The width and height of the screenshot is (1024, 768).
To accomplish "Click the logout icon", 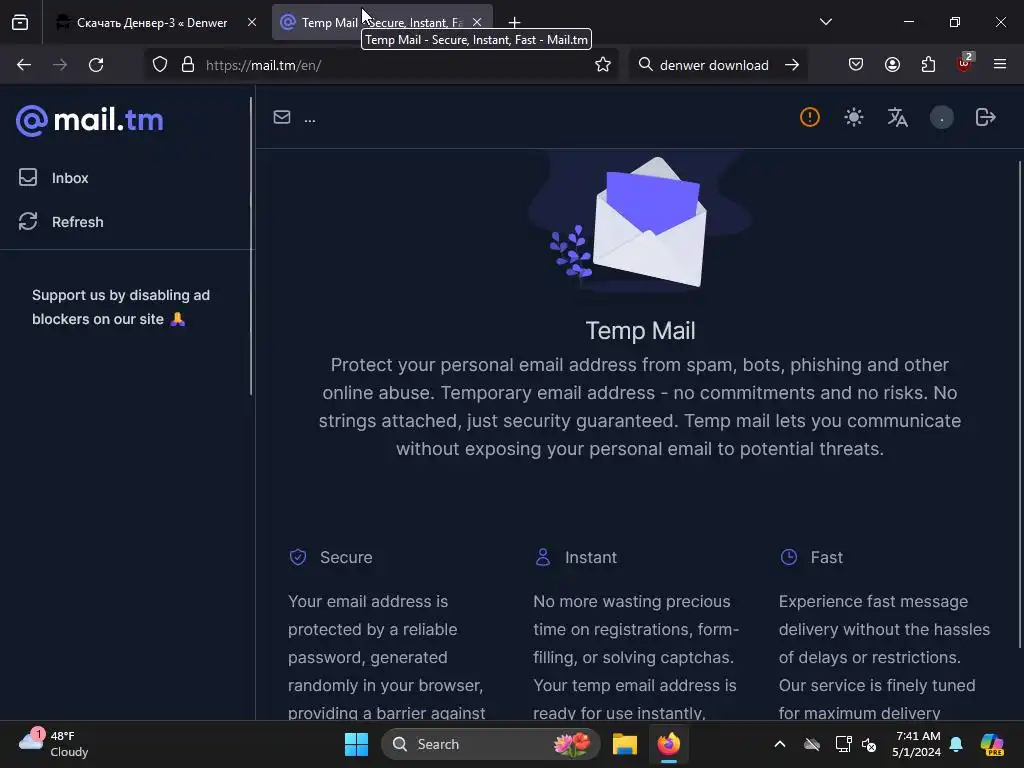I will point(985,118).
